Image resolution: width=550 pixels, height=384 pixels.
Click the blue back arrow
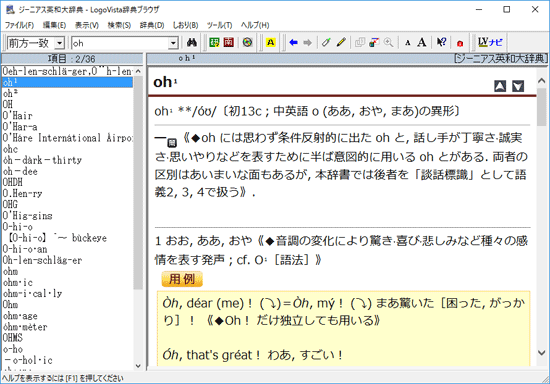[294, 43]
